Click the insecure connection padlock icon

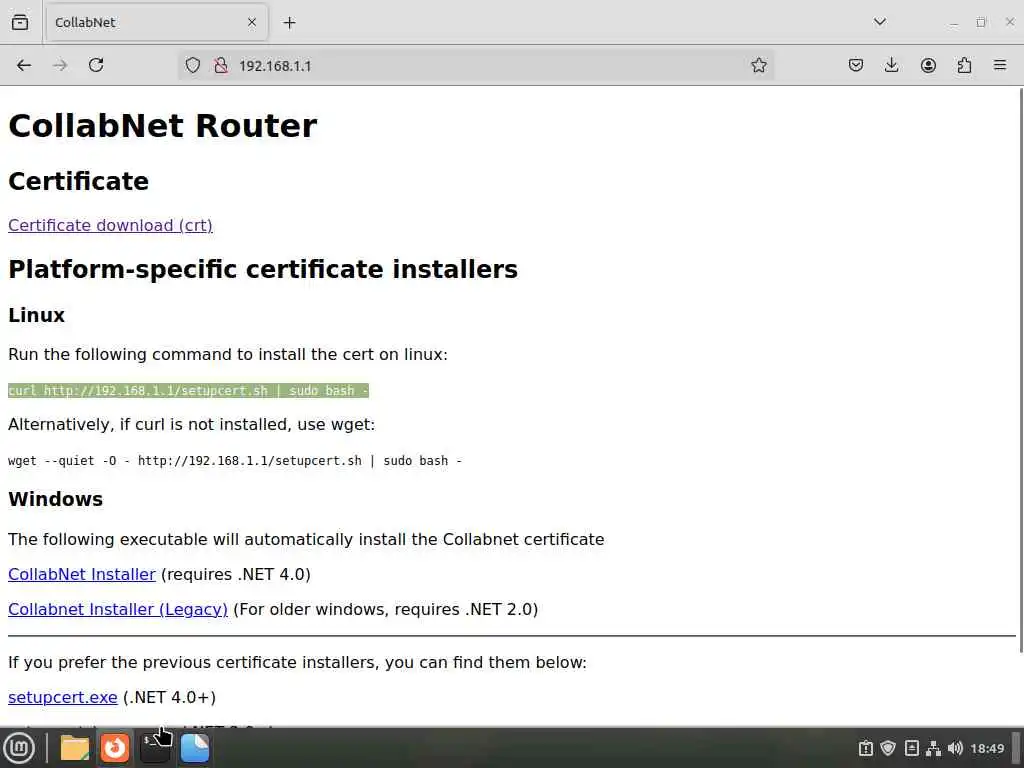tap(221, 65)
